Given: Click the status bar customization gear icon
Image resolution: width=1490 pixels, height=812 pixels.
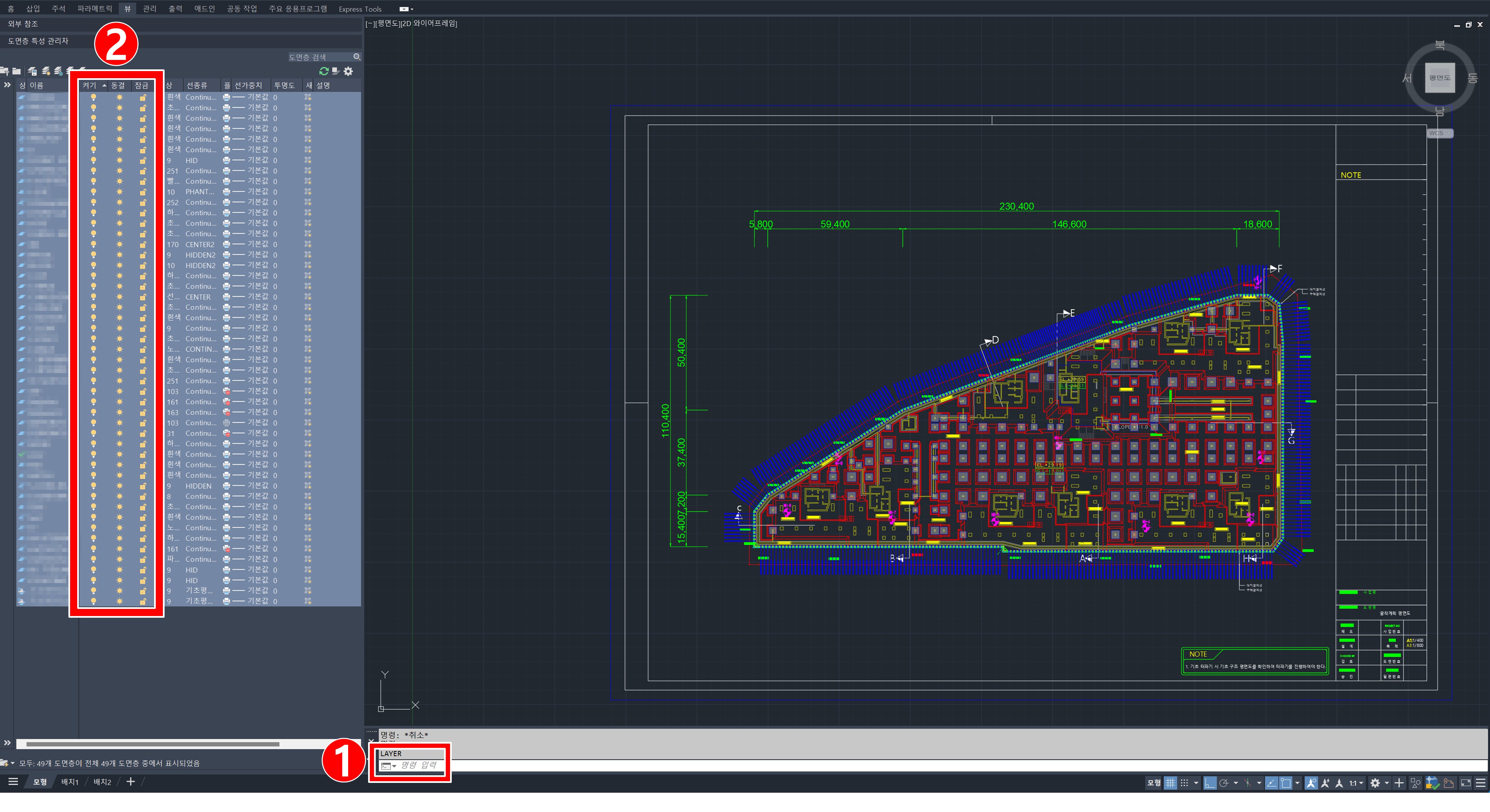Looking at the screenshot, I should point(1375,783).
